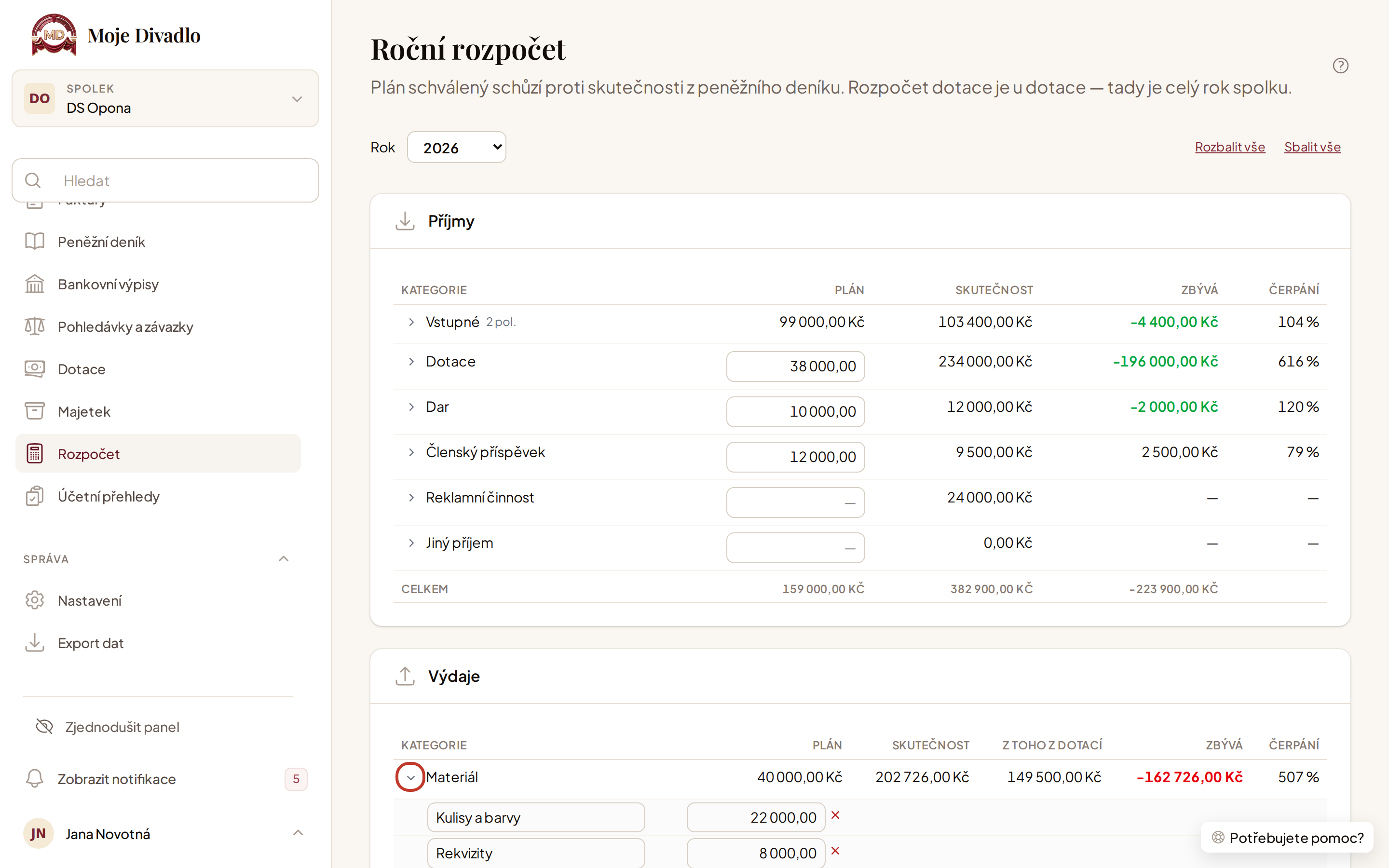Click the JN user avatar
The height and width of the screenshot is (868, 1389).
pyautogui.click(x=39, y=834)
